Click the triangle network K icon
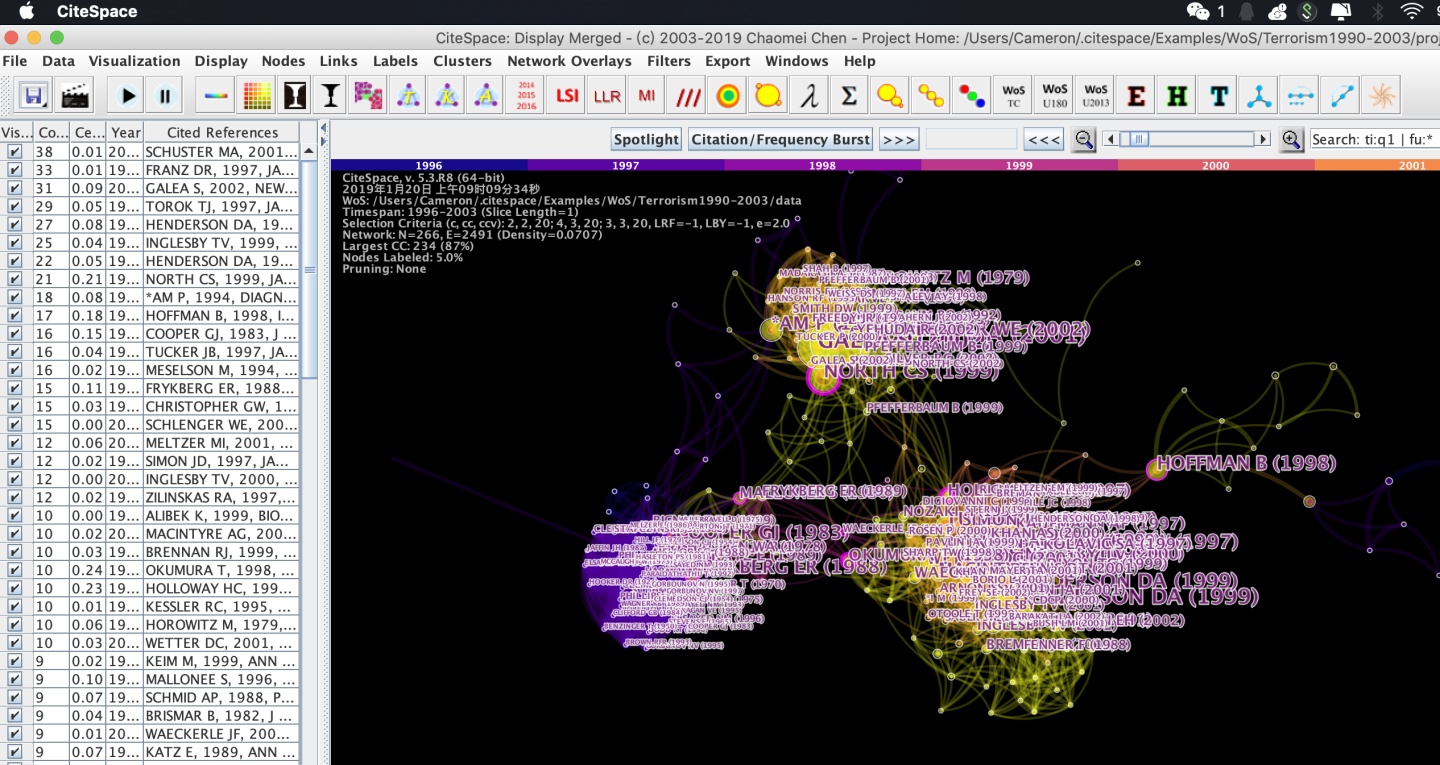The height and width of the screenshot is (765, 1440). (446, 96)
